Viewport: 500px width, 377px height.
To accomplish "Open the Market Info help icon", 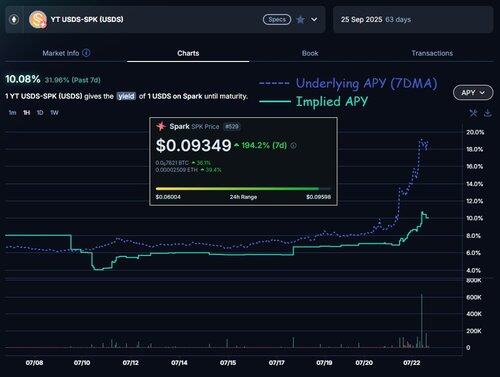I will [x=86, y=53].
